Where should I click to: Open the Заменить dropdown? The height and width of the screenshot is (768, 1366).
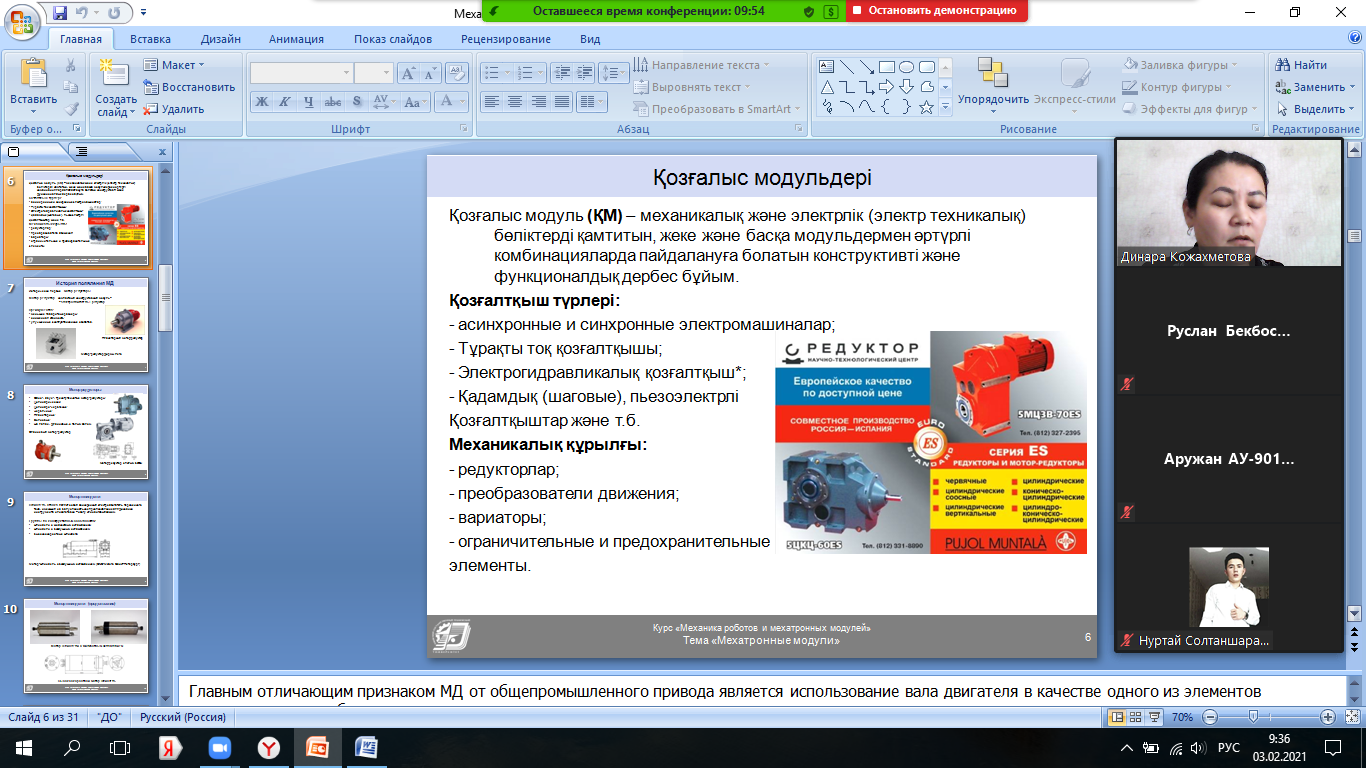click(1316, 87)
